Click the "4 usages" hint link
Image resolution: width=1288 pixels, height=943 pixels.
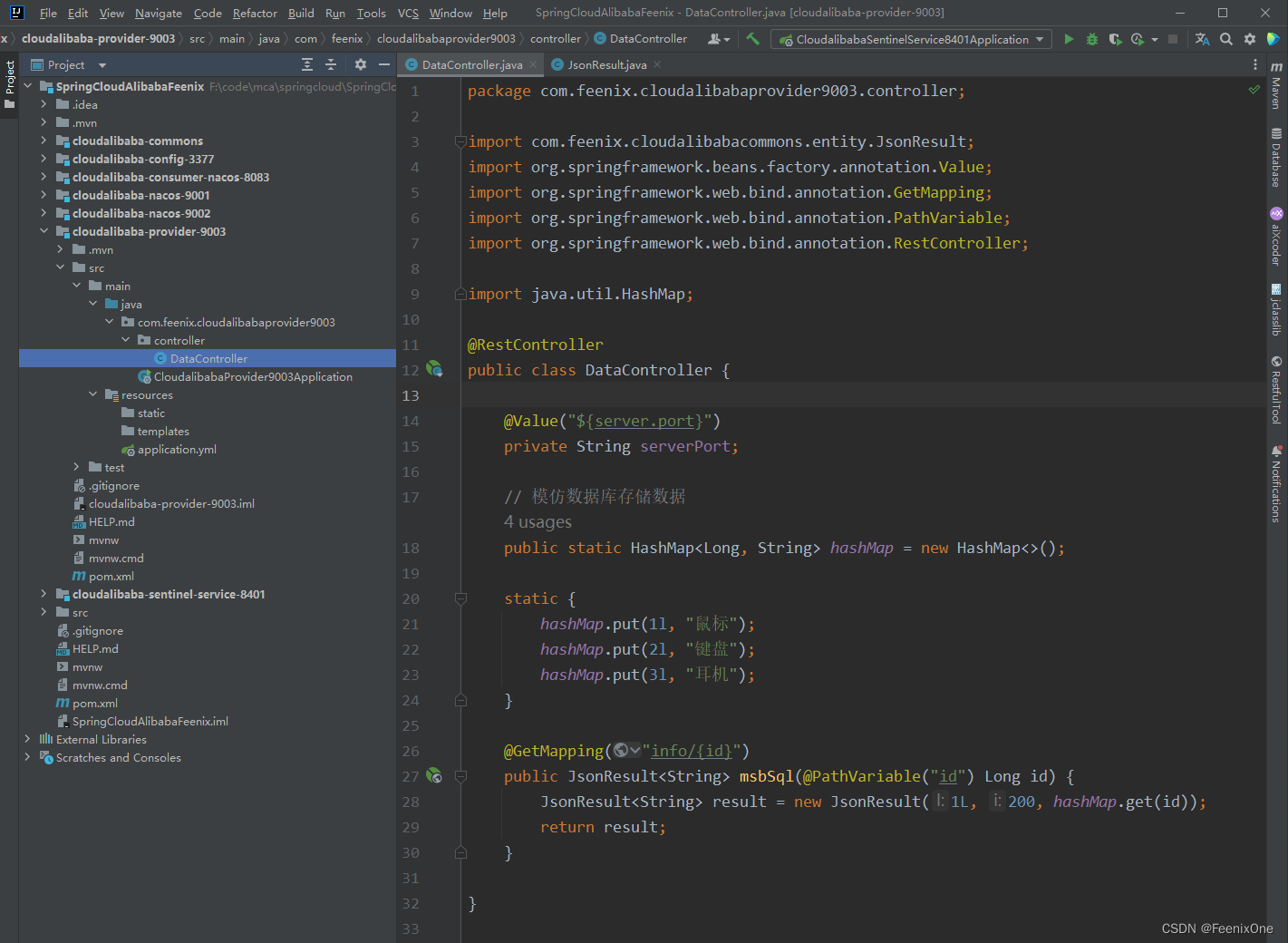tap(537, 522)
